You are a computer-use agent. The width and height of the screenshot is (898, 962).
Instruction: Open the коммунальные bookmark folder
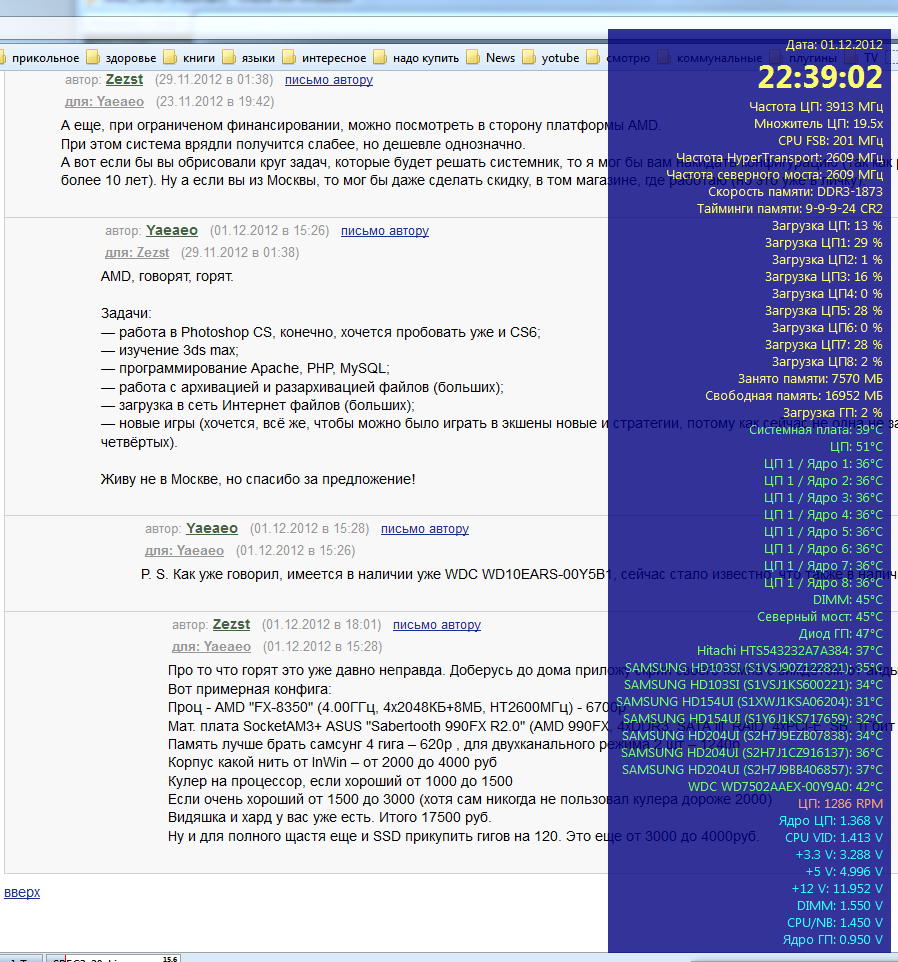tap(710, 58)
